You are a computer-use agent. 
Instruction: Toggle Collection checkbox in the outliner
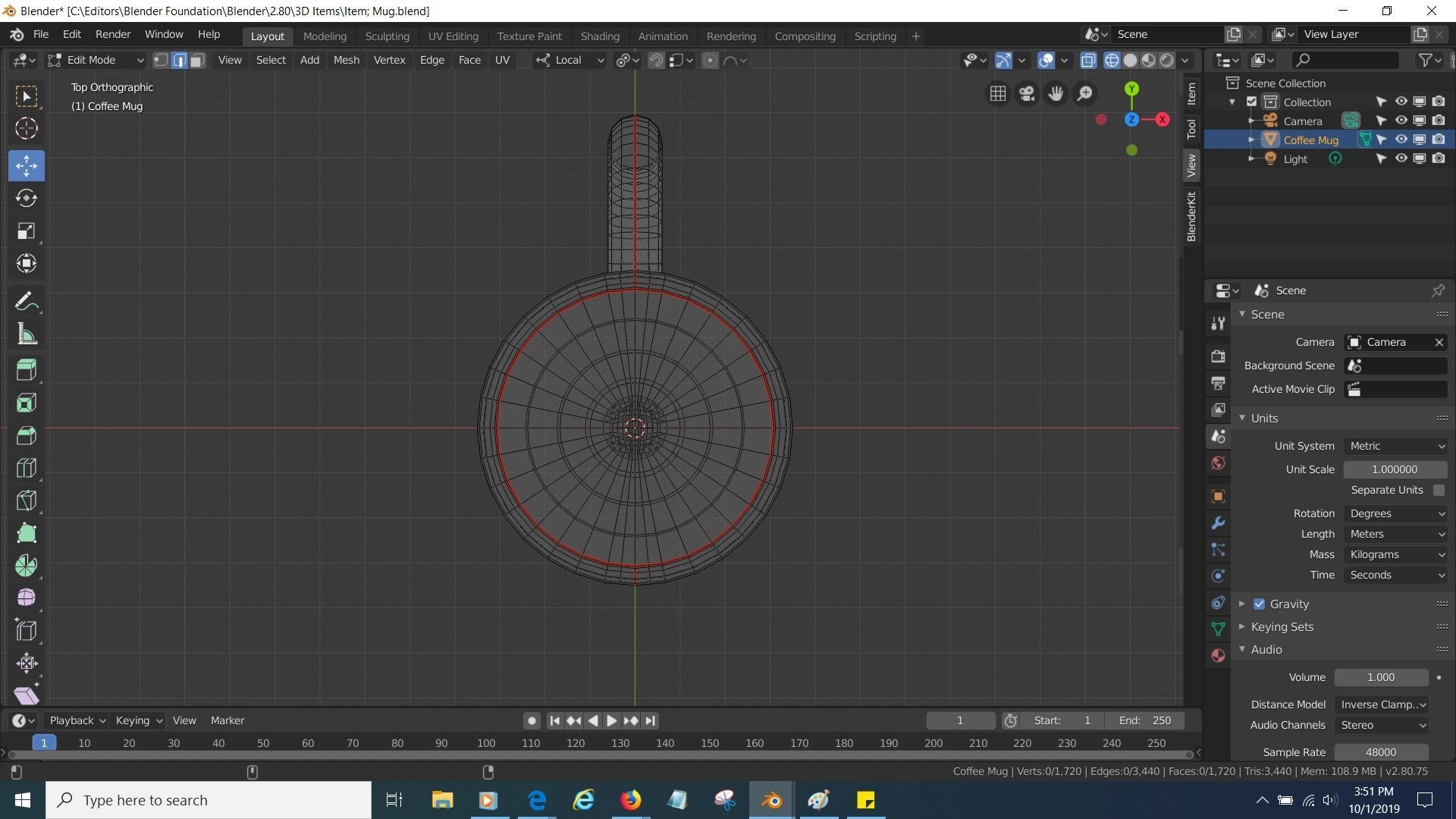click(x=1252, y=102)
